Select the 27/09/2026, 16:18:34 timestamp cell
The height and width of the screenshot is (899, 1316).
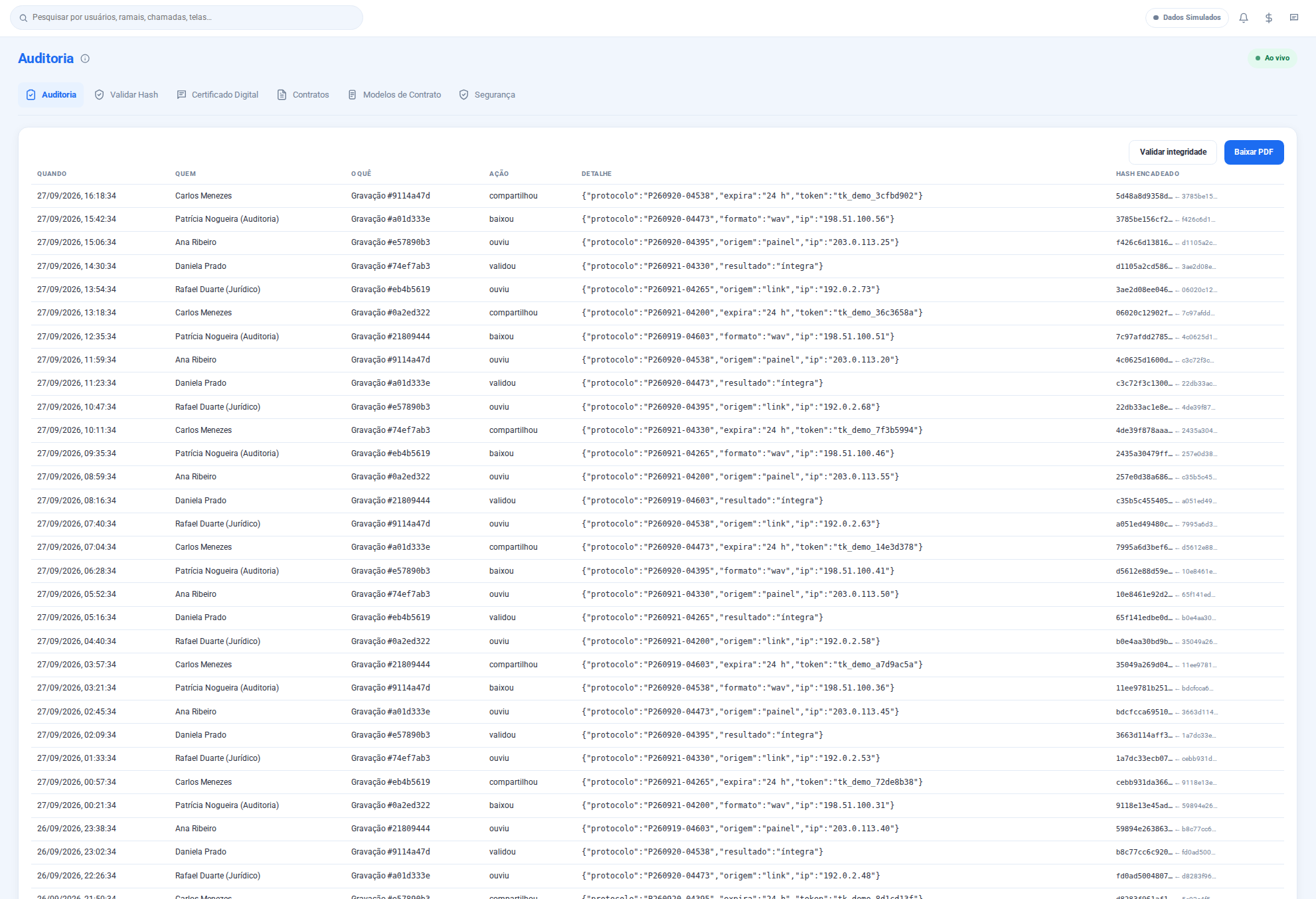click(76, 196)
